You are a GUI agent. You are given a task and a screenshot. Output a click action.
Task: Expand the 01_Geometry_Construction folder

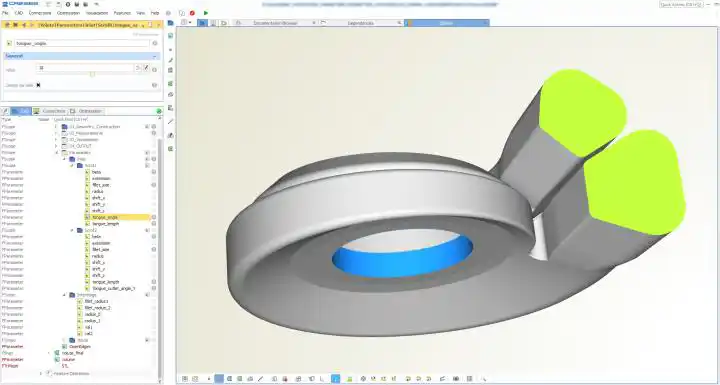pyautogui.click(x=56, y=126)
